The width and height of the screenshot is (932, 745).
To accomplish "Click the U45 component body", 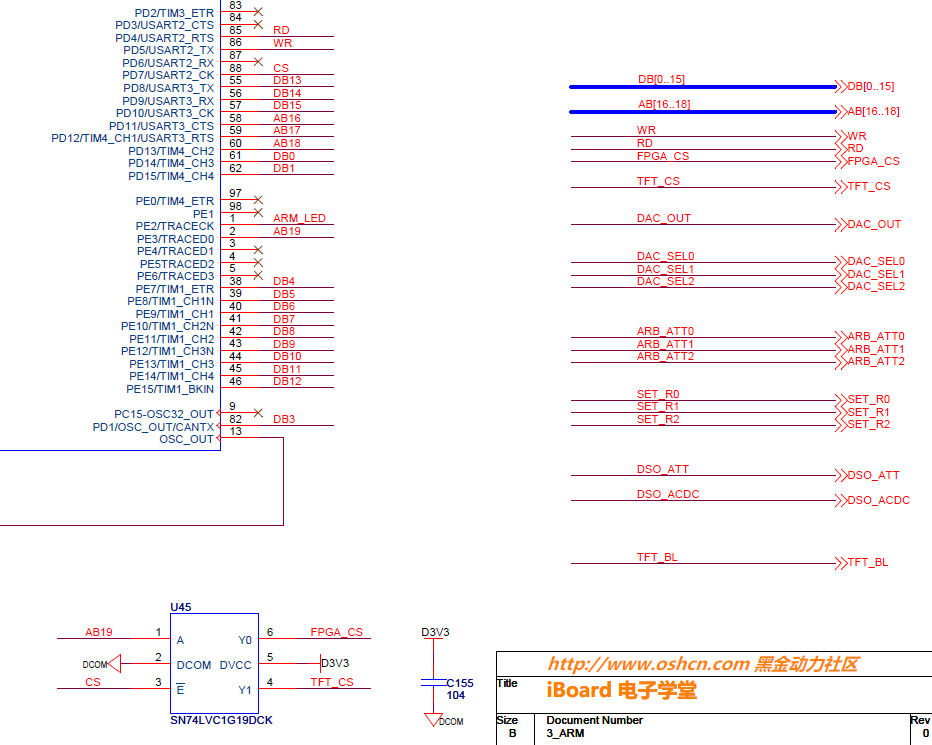I will pyautogui.click(x=215, y=664).
